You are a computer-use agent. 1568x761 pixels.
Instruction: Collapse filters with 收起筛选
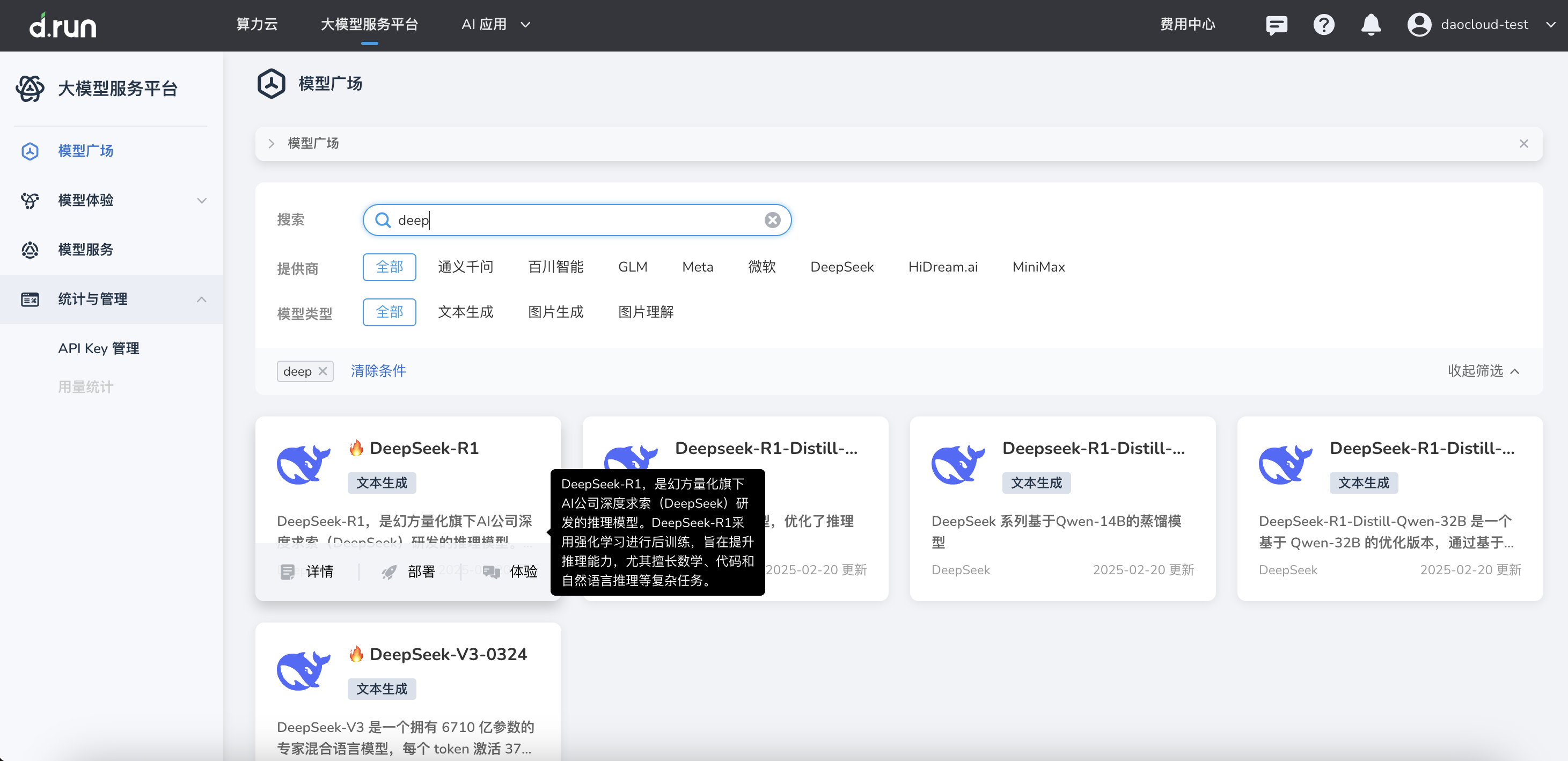coord(1483,371)
